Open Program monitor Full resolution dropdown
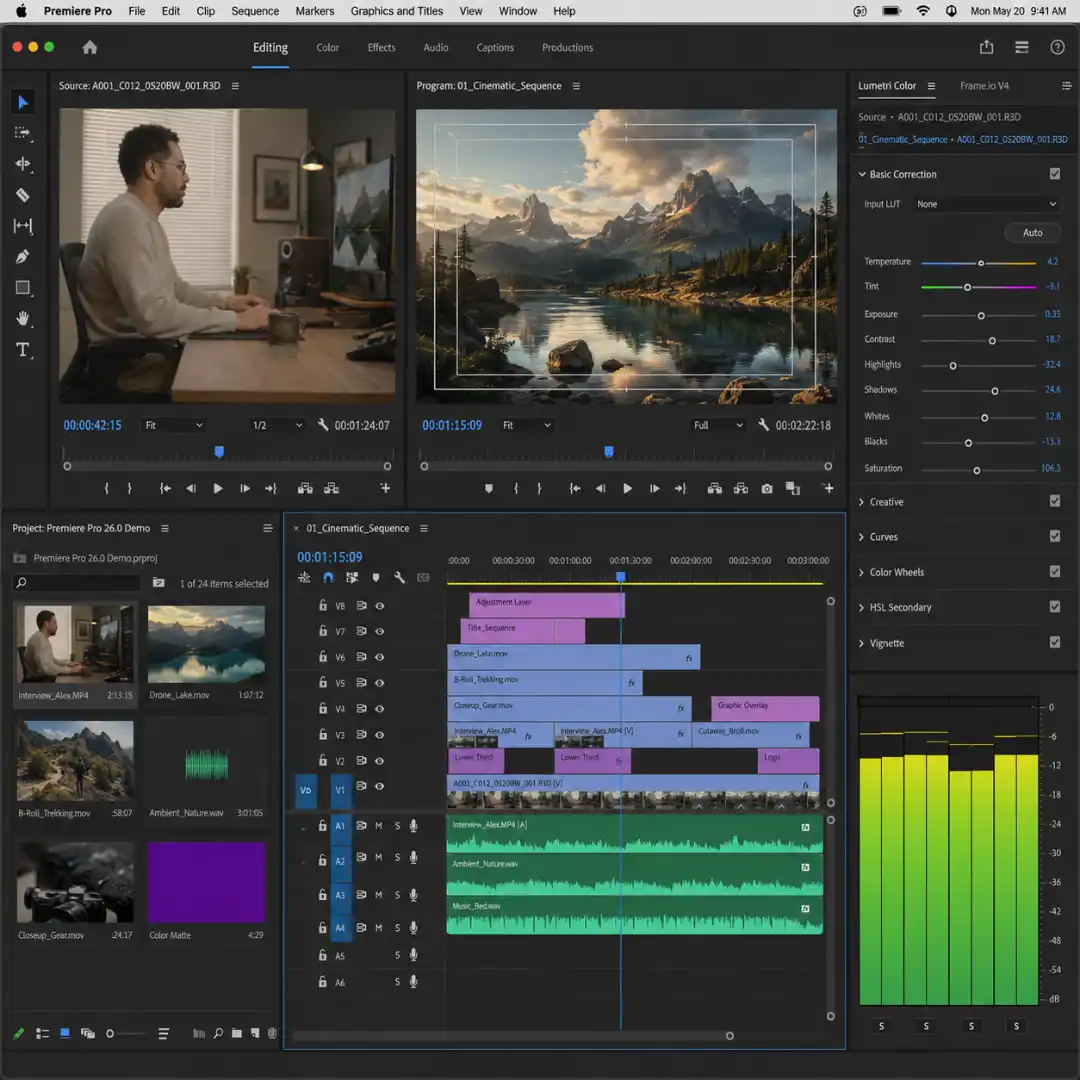This screenshot has width=1080, height=1080. 717,425
